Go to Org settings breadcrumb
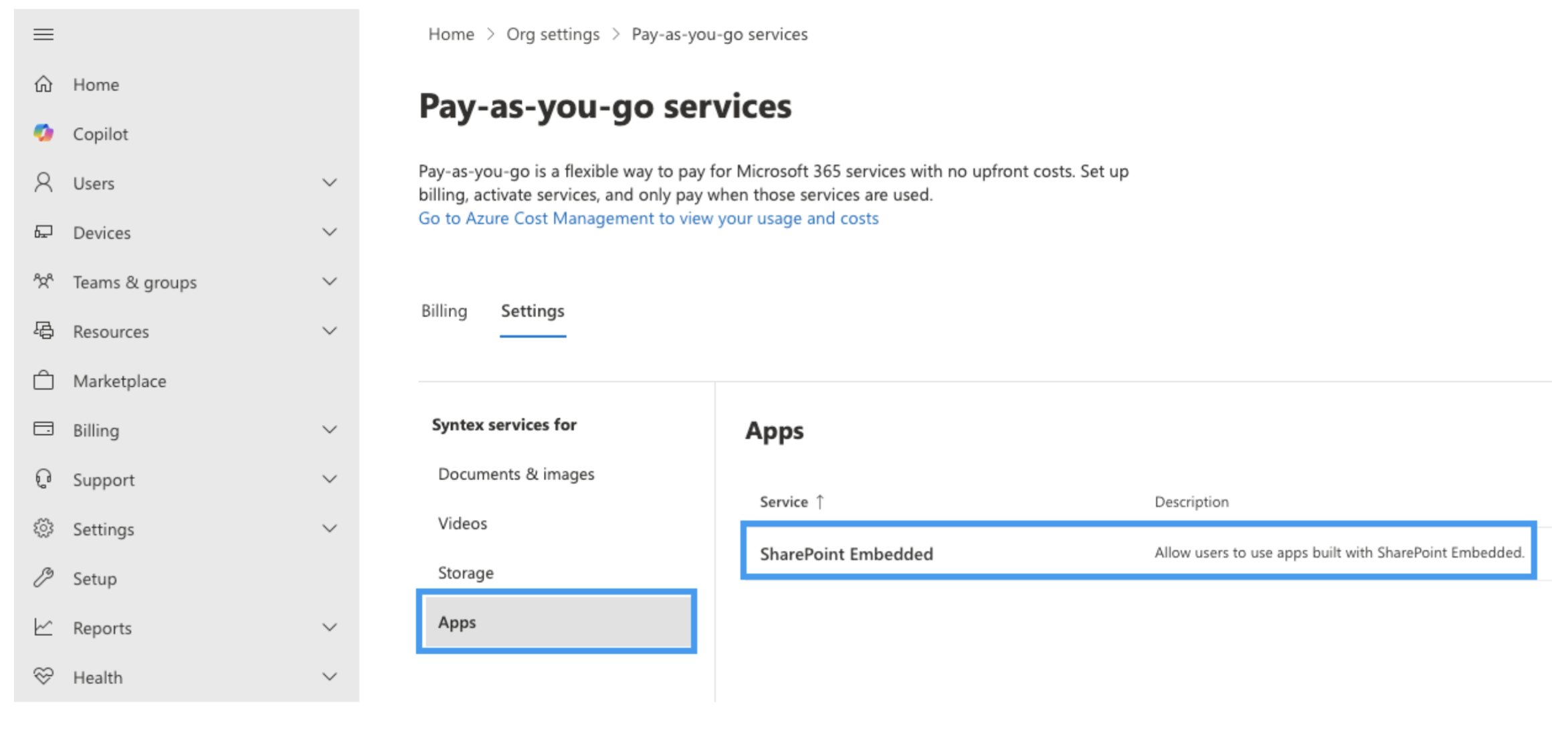Screen dimensions: 1568x747 [x=553, y=34]
